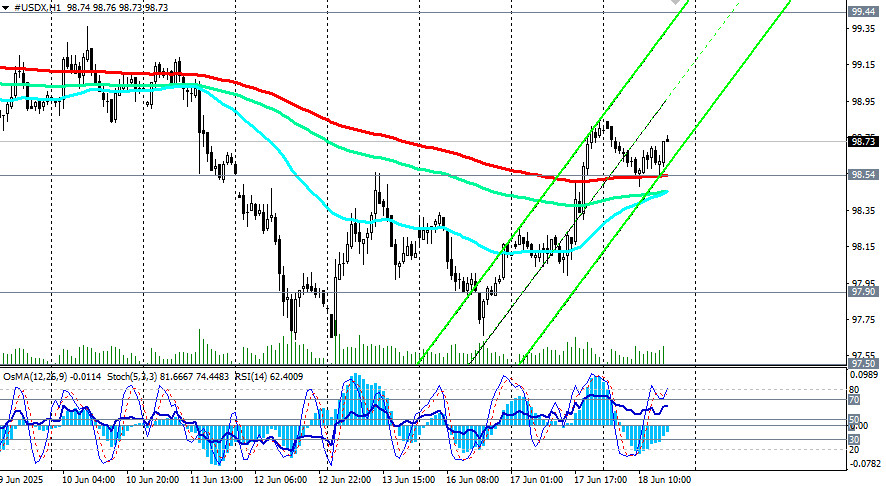Click the 0.0989 indicator scale maximum
886x486 pixels.
pos(865,375)
